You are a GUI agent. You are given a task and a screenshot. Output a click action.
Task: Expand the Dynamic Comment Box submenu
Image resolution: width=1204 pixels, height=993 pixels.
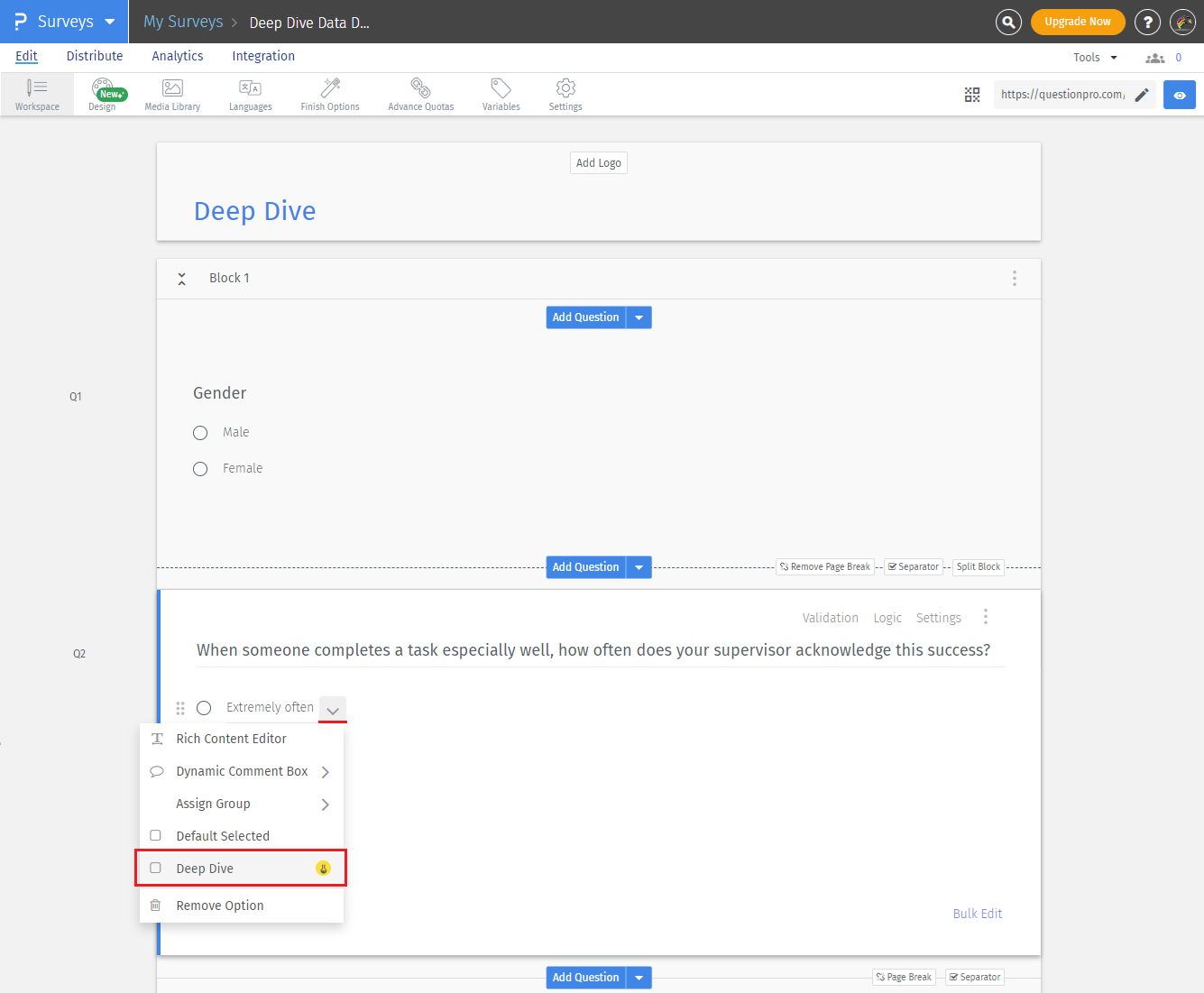[326, 772]
